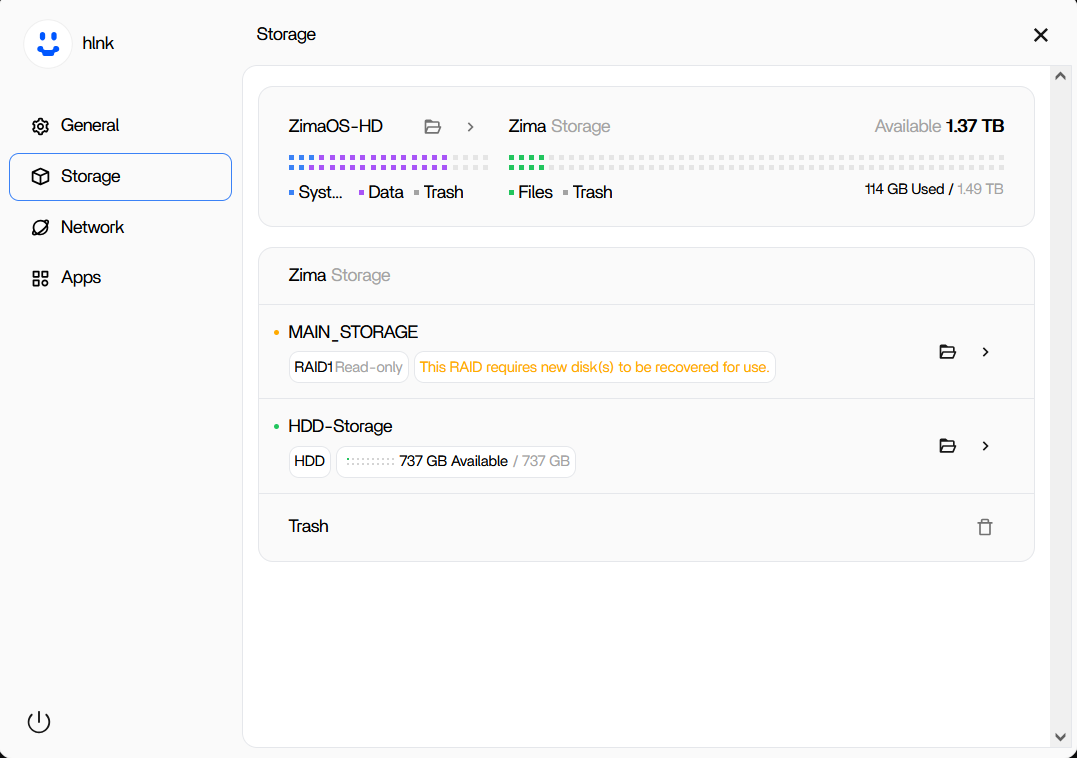
Task: Click the MAIN_STORAGE orange status dot
Action: point(276,332)
